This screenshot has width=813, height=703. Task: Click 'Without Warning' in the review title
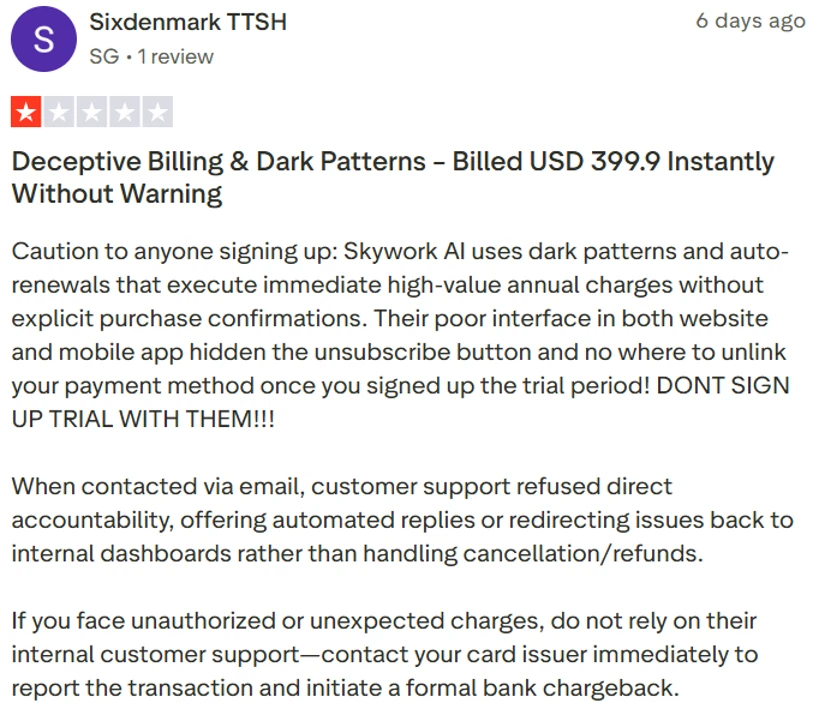(117, 194)
